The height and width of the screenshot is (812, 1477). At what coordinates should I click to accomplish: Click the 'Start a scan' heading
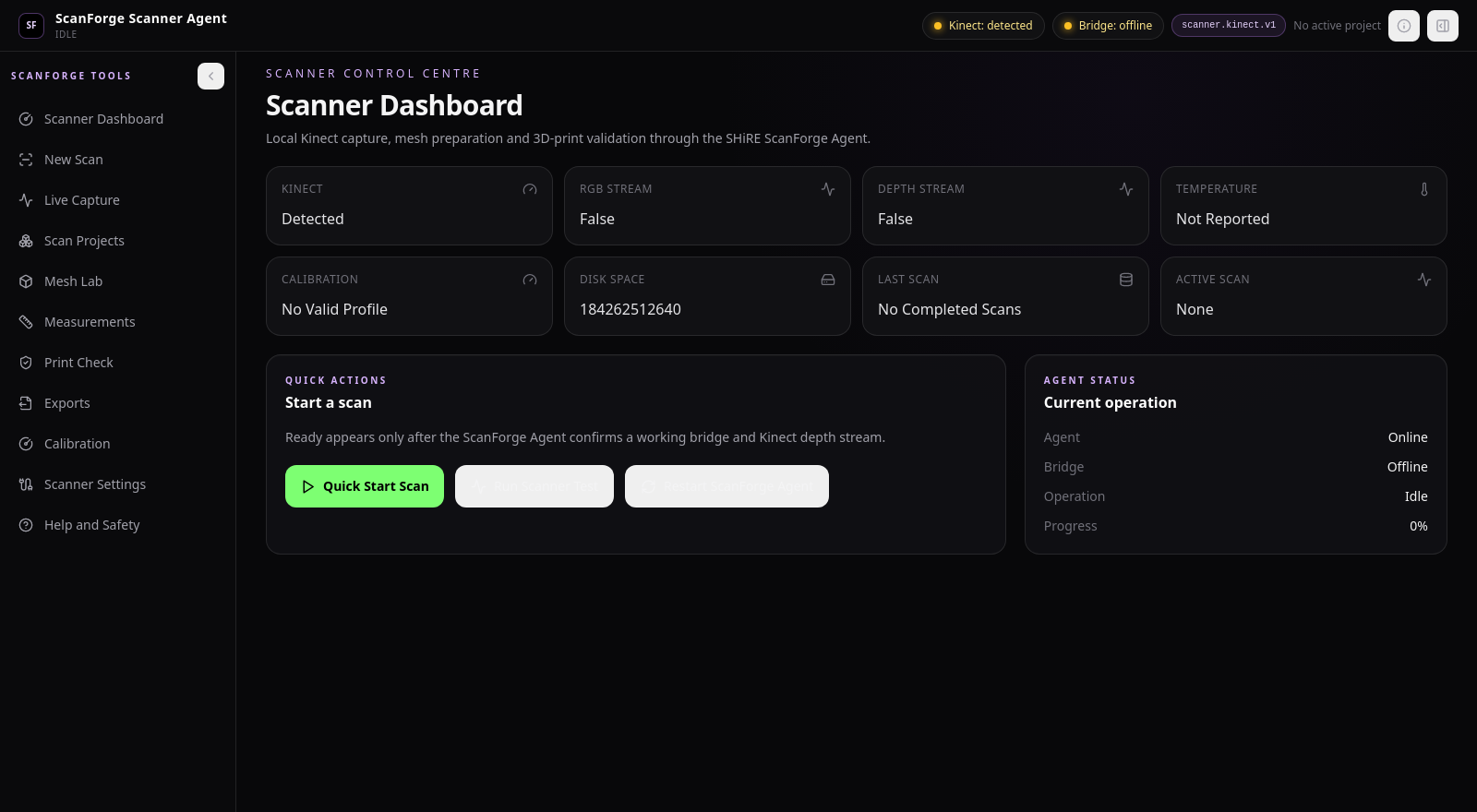point(329,402)
